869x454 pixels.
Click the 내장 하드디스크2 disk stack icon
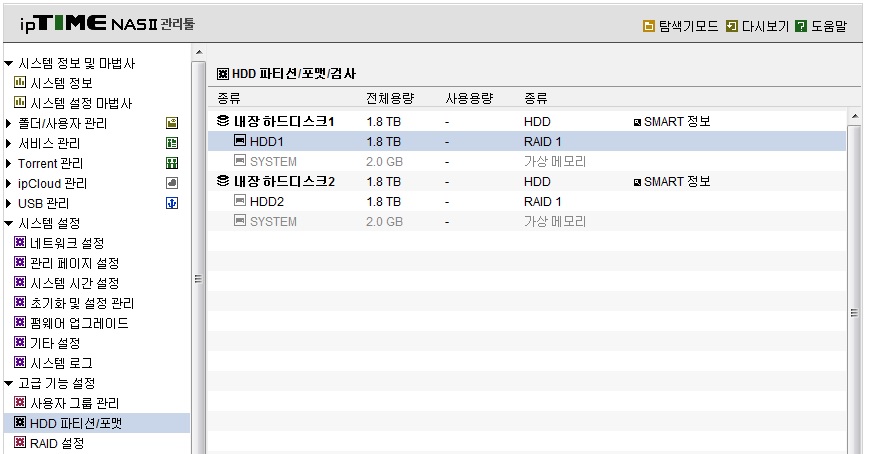point(223,180)
